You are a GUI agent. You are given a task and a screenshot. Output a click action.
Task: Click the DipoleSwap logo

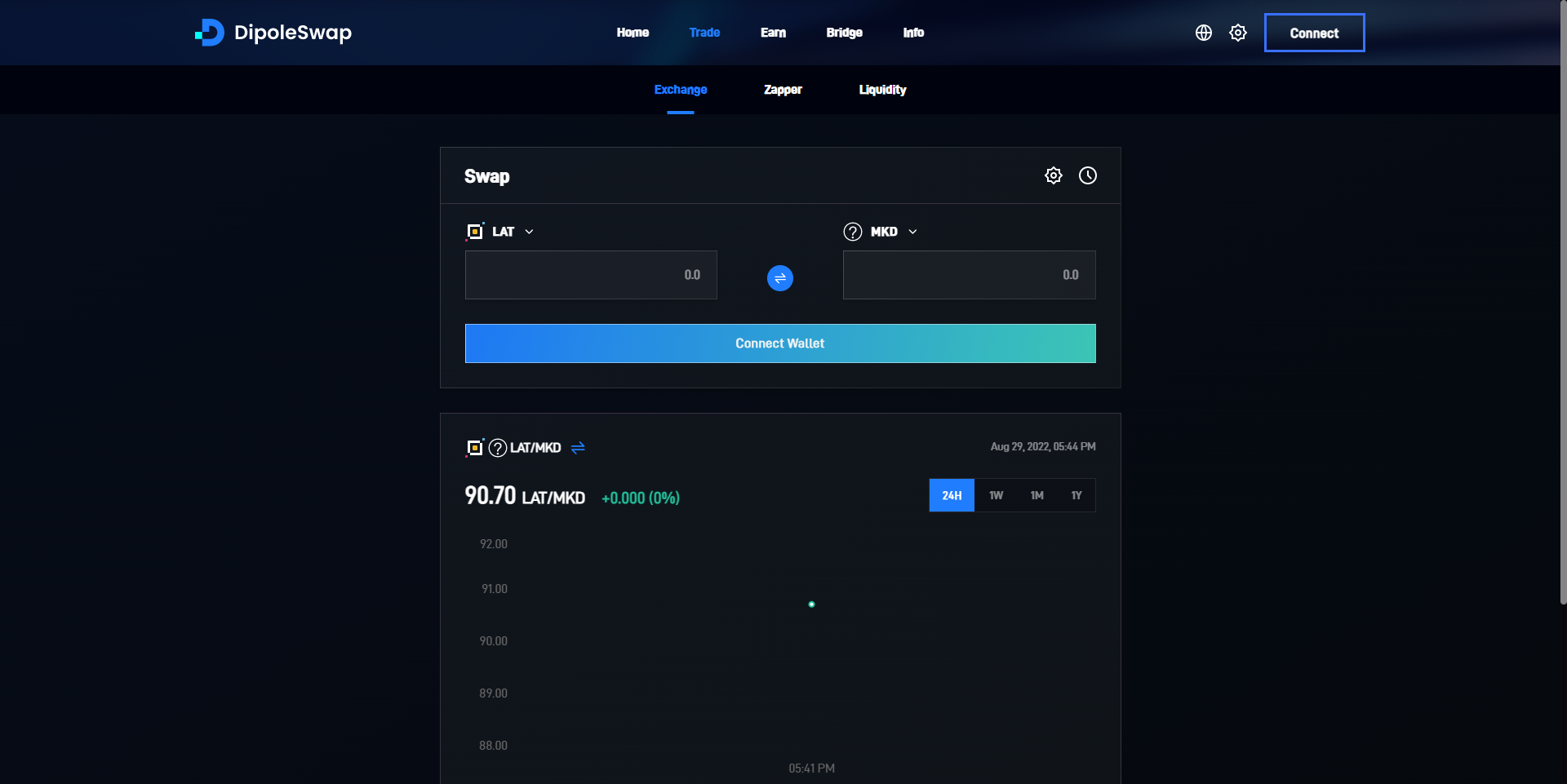click(x=273, y=33)
